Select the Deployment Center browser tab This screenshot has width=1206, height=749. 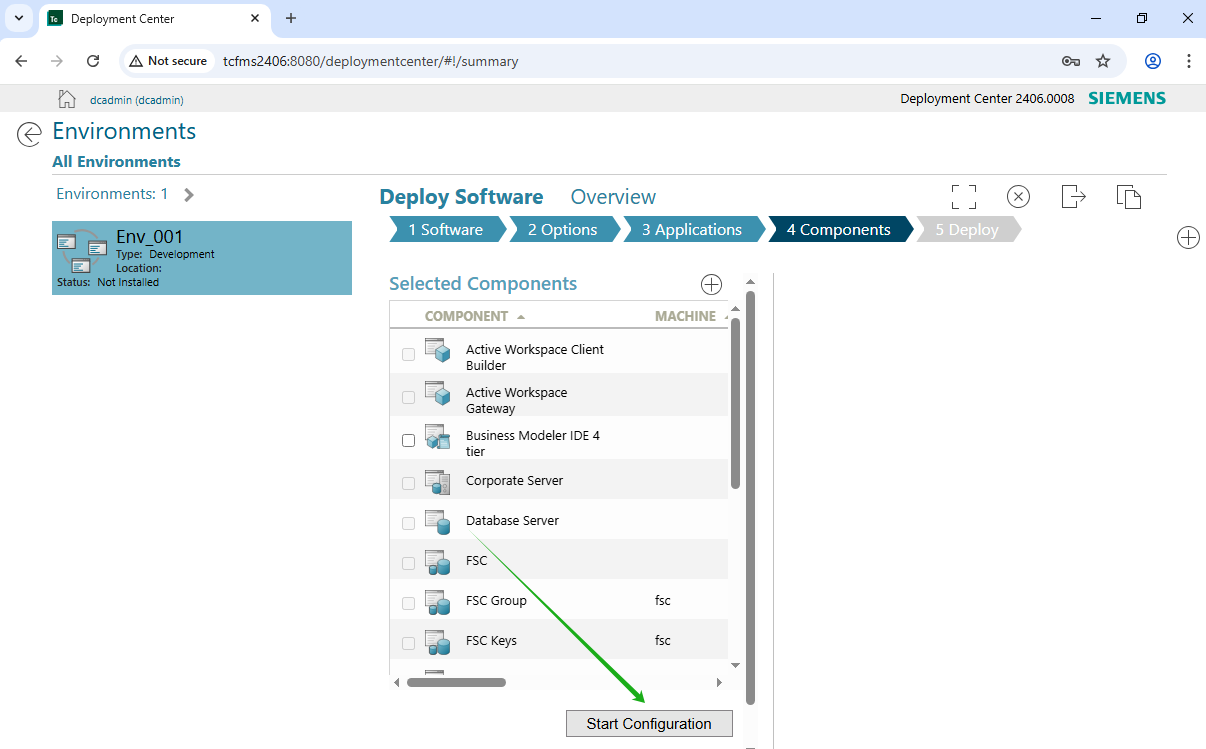(x=155, y=19)
